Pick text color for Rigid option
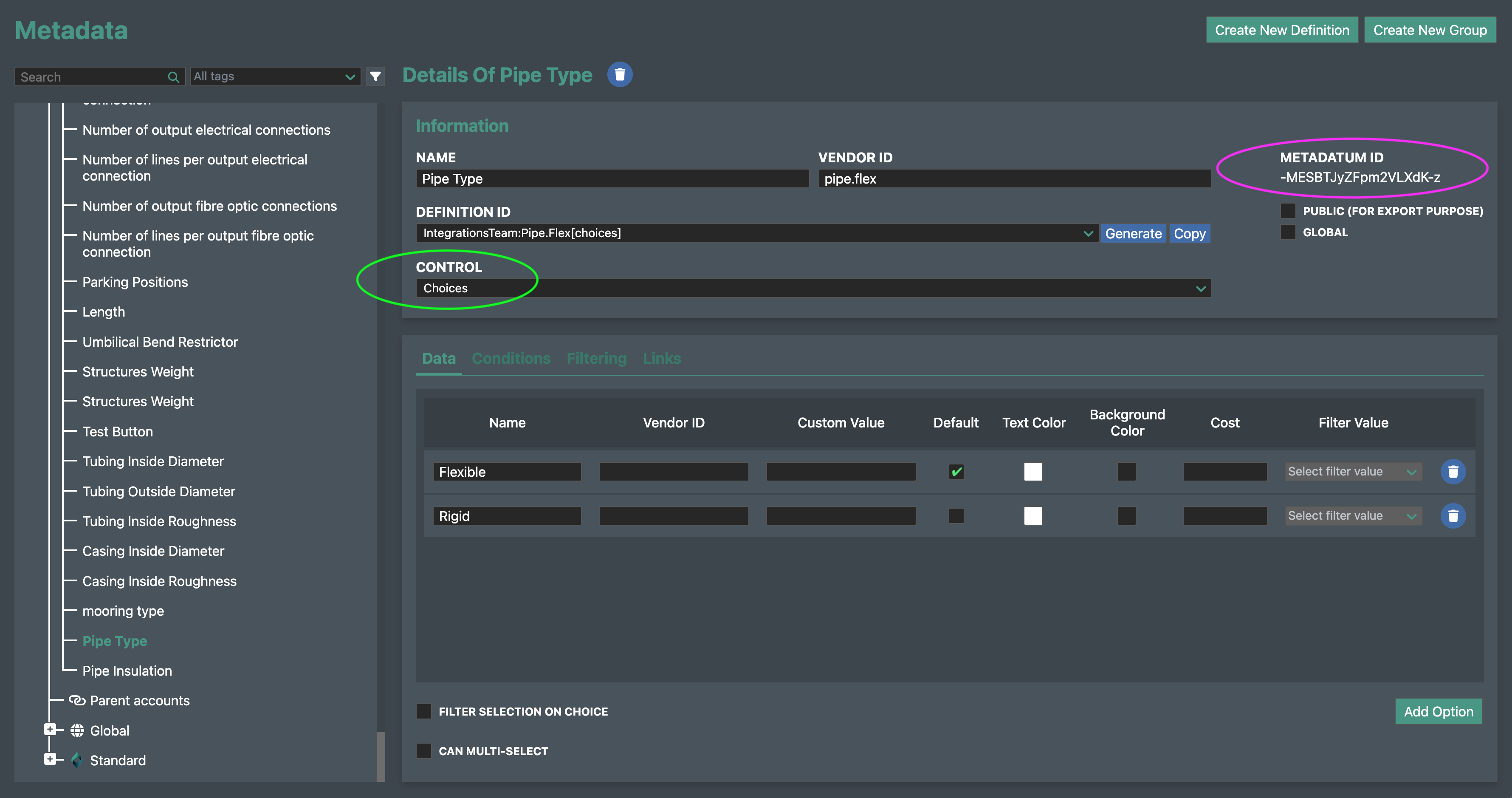The width and height of the screenshot is (1512, 798). (1032, 515)
